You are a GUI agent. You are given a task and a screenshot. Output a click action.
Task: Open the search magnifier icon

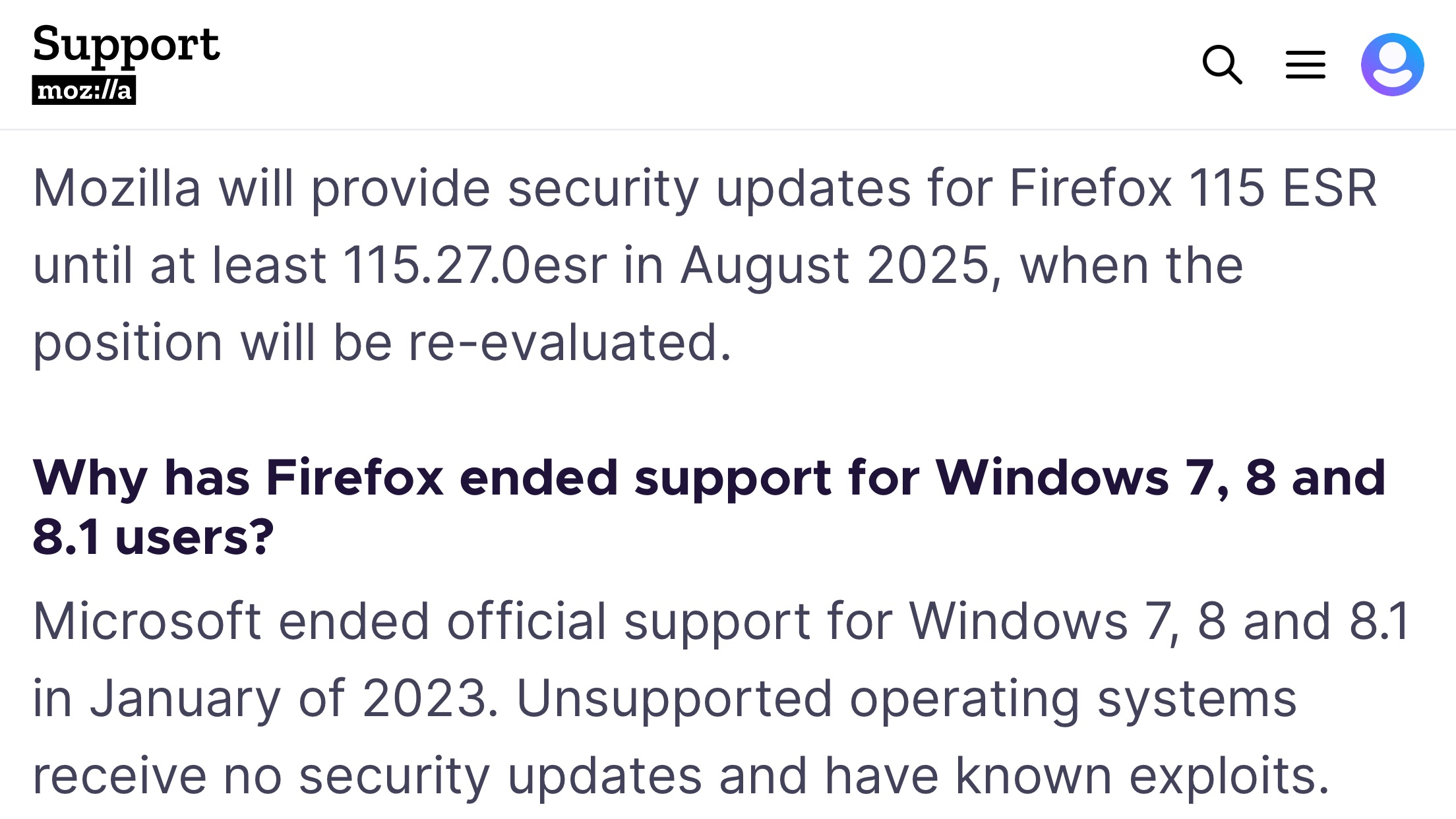pos(1222,65)
